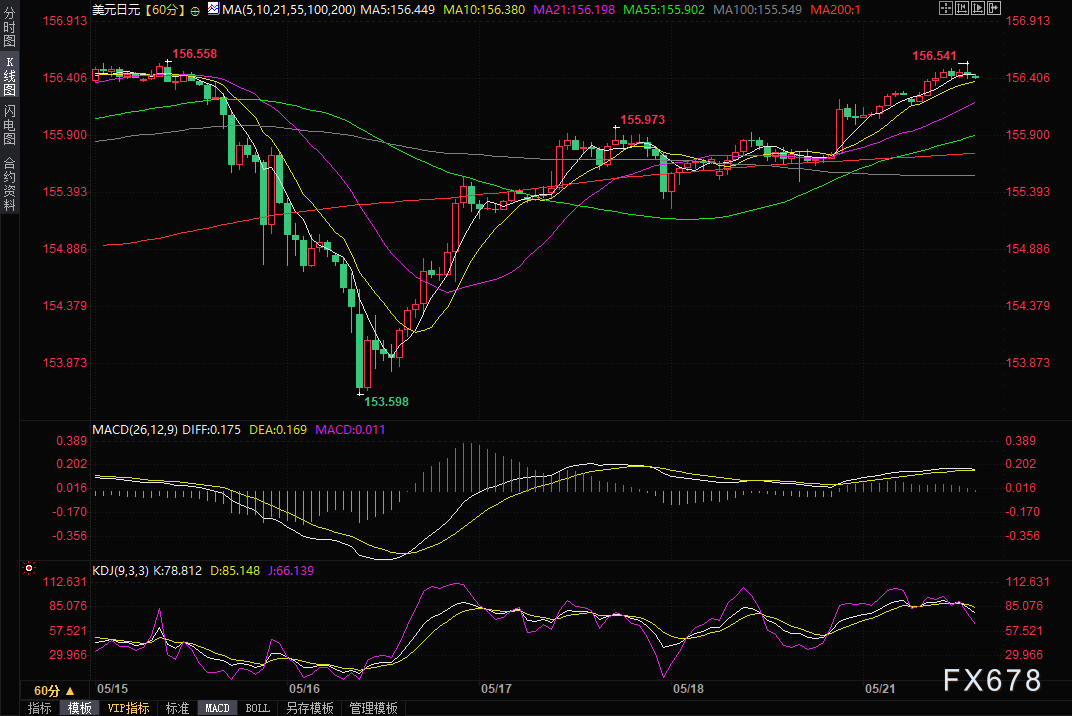
Task: Choose the 标准 template
Action: click(x=177, y=708)
